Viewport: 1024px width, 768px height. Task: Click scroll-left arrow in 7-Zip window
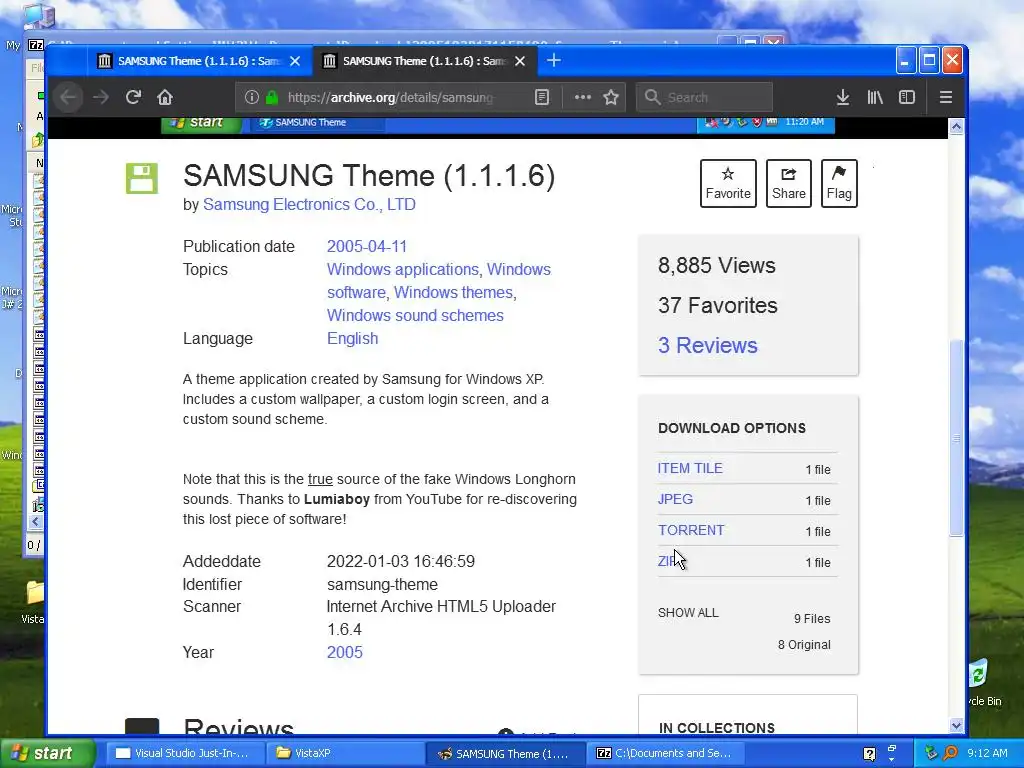click(x=35, y=521)
